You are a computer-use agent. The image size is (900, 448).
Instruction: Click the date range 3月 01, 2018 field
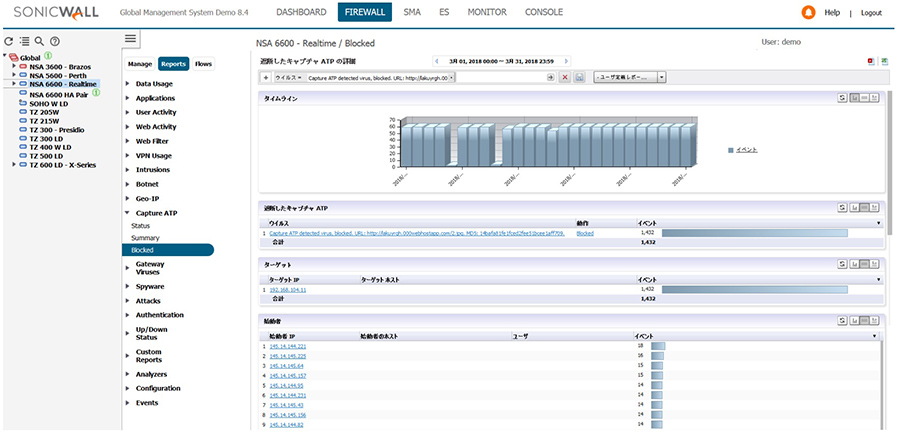click(x=502, y=61)
